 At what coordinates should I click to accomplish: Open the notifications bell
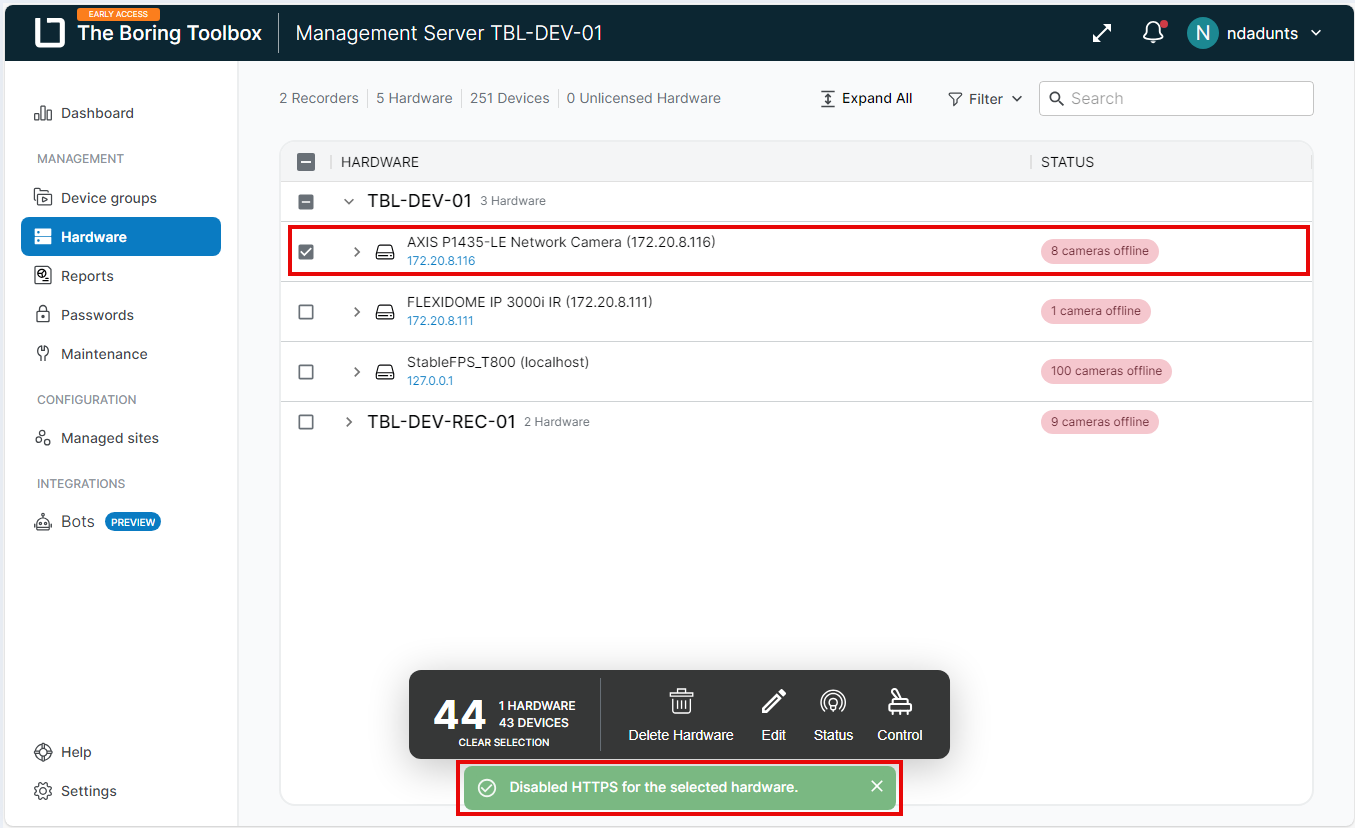[1153, 33]
